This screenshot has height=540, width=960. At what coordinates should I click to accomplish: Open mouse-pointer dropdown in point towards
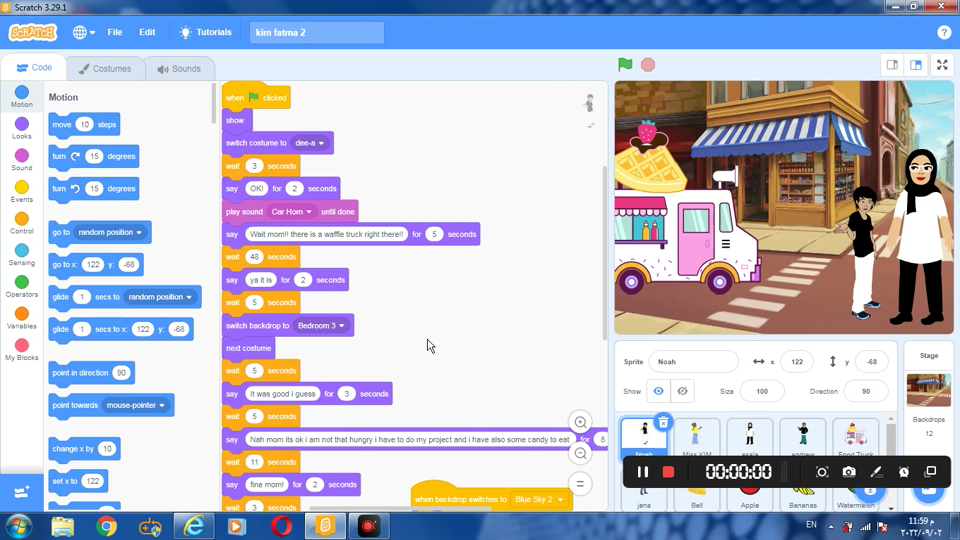135,405
